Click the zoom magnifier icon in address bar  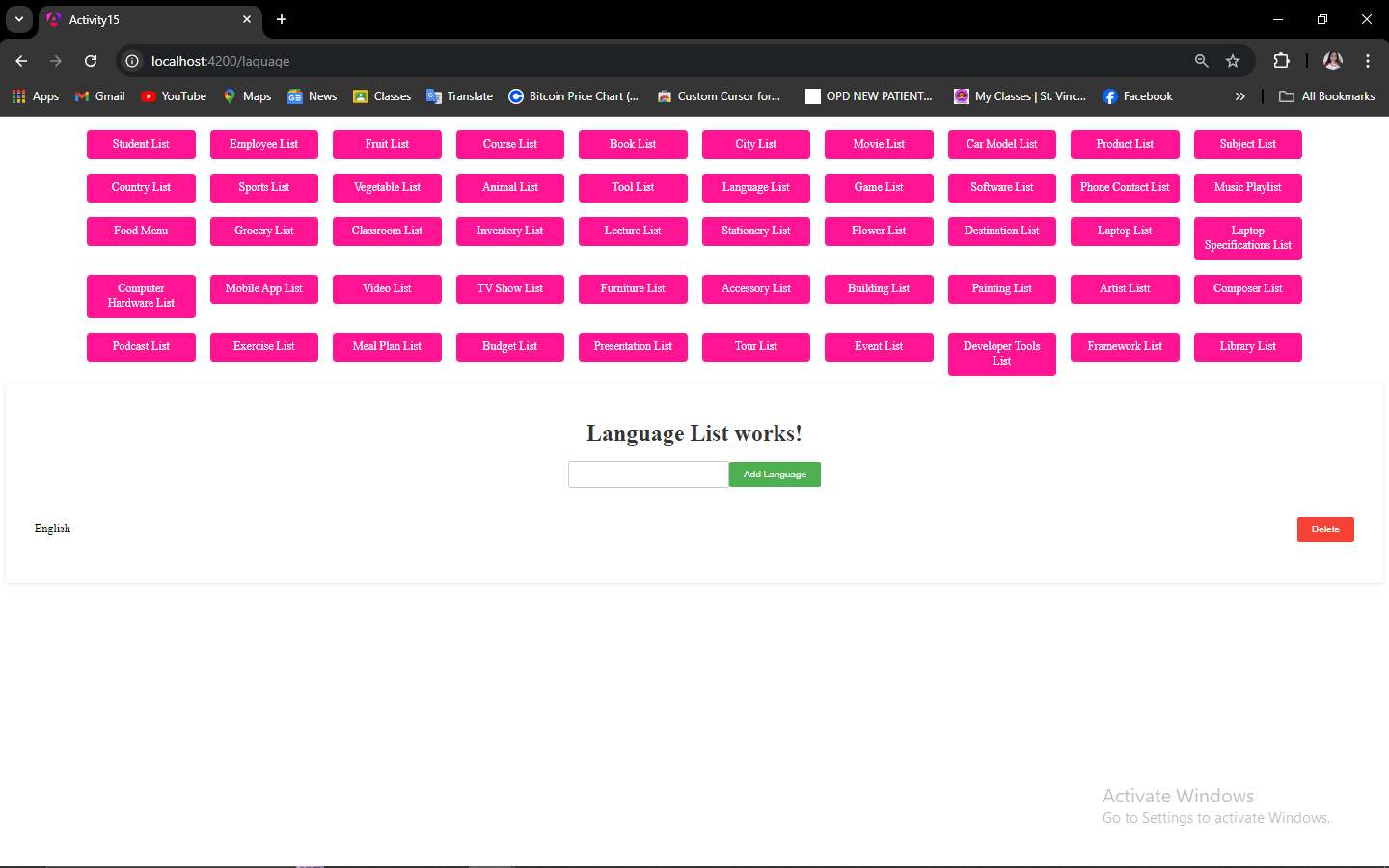[1202, 61]
